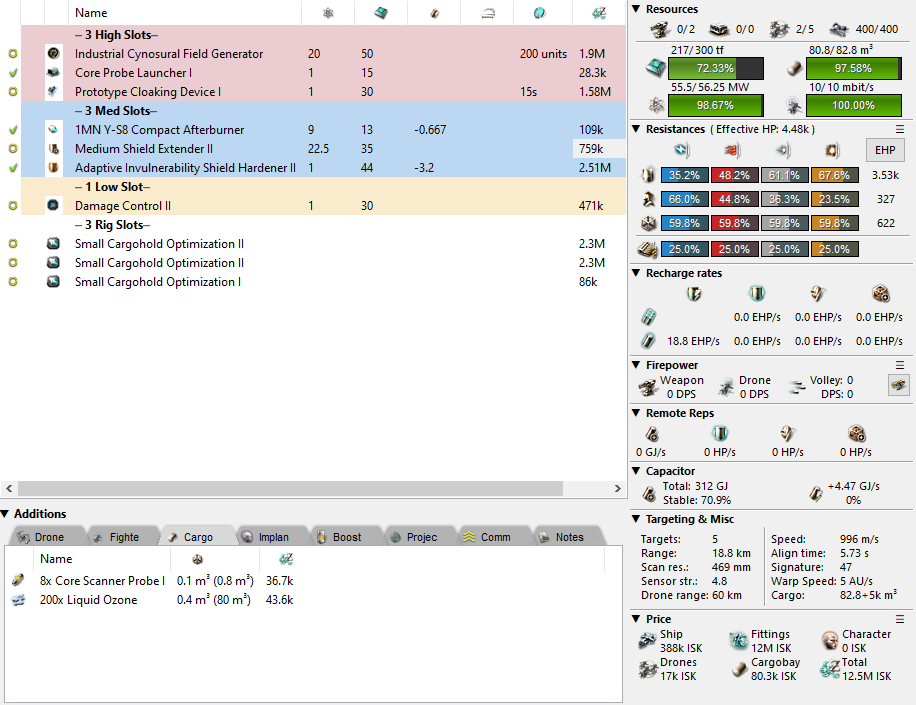
Task: Click the CPU resource icon beside 217/300 tf
Action: (652, 68)
